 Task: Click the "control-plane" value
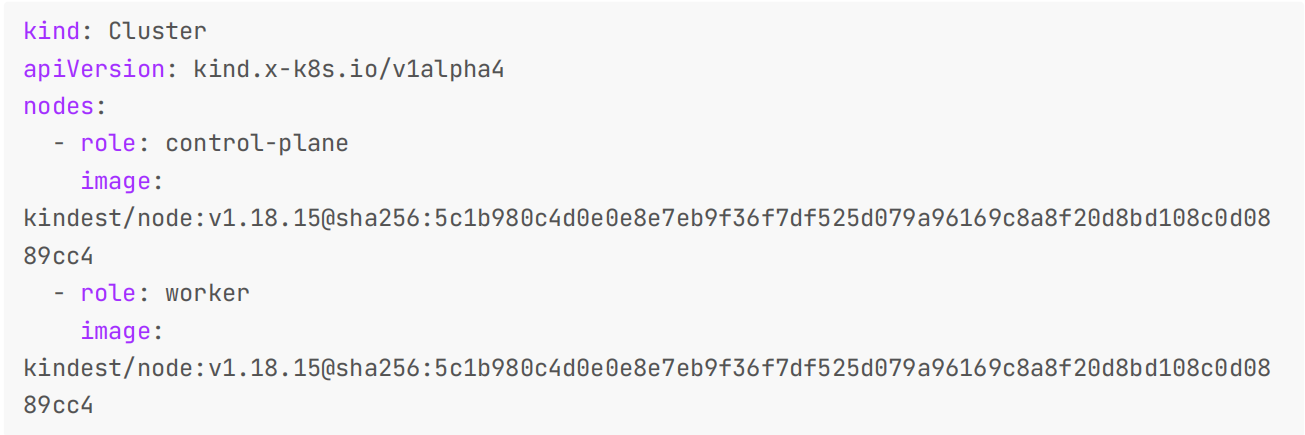click(x=256, y=143)
